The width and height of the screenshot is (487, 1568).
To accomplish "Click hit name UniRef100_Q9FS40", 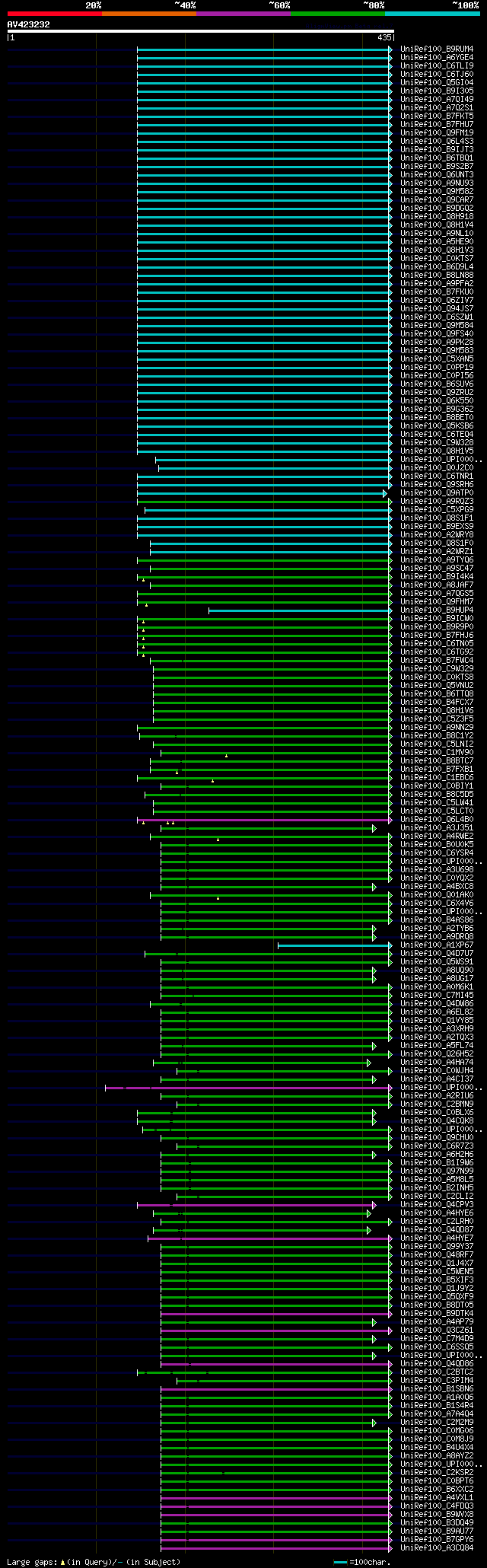I will coord(437,333).
